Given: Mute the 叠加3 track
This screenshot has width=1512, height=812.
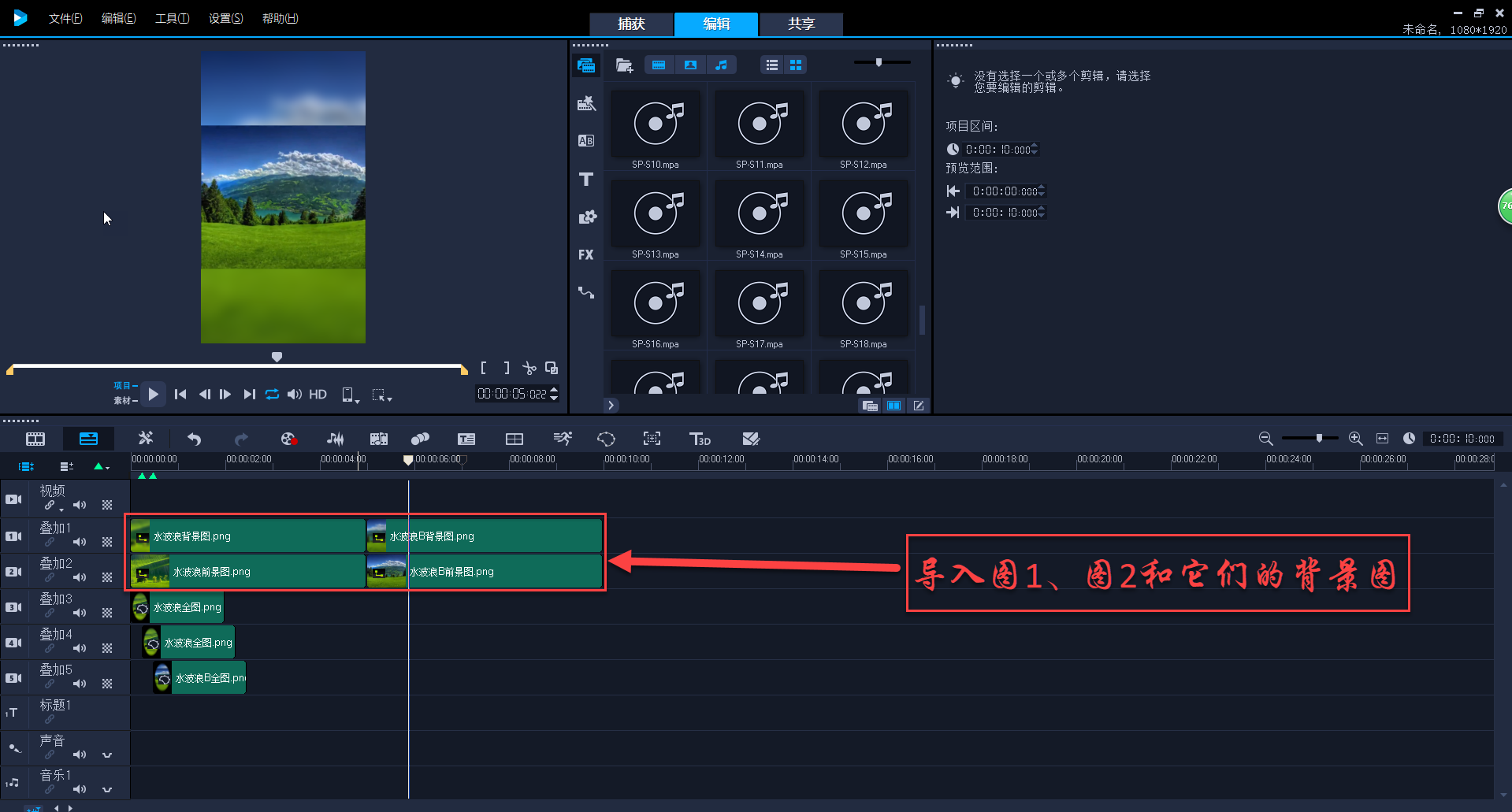Looking at the screenshot, I should [80, 613].
